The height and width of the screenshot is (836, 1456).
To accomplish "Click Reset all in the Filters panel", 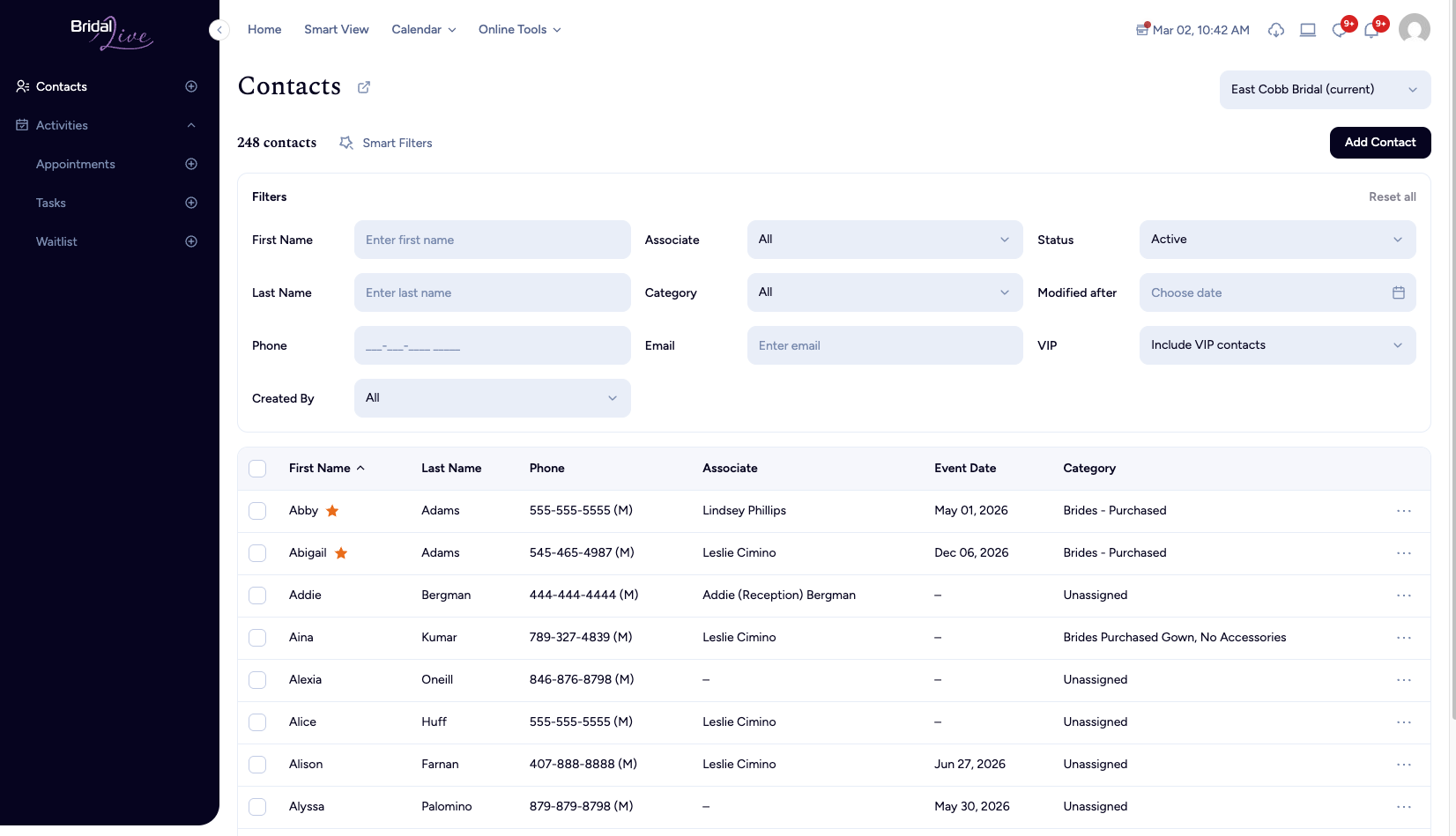I will pos(1393,196).
